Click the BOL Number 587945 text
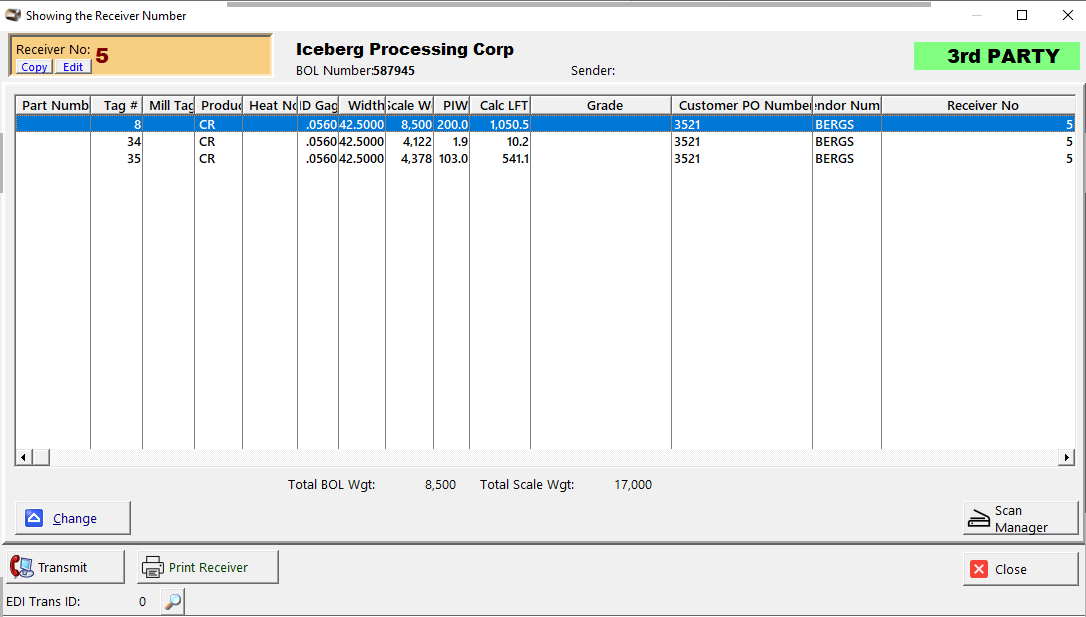Image resolution: width=1086 pixels, height=617 pixels. pyautogui.click(x=355, y=71)
